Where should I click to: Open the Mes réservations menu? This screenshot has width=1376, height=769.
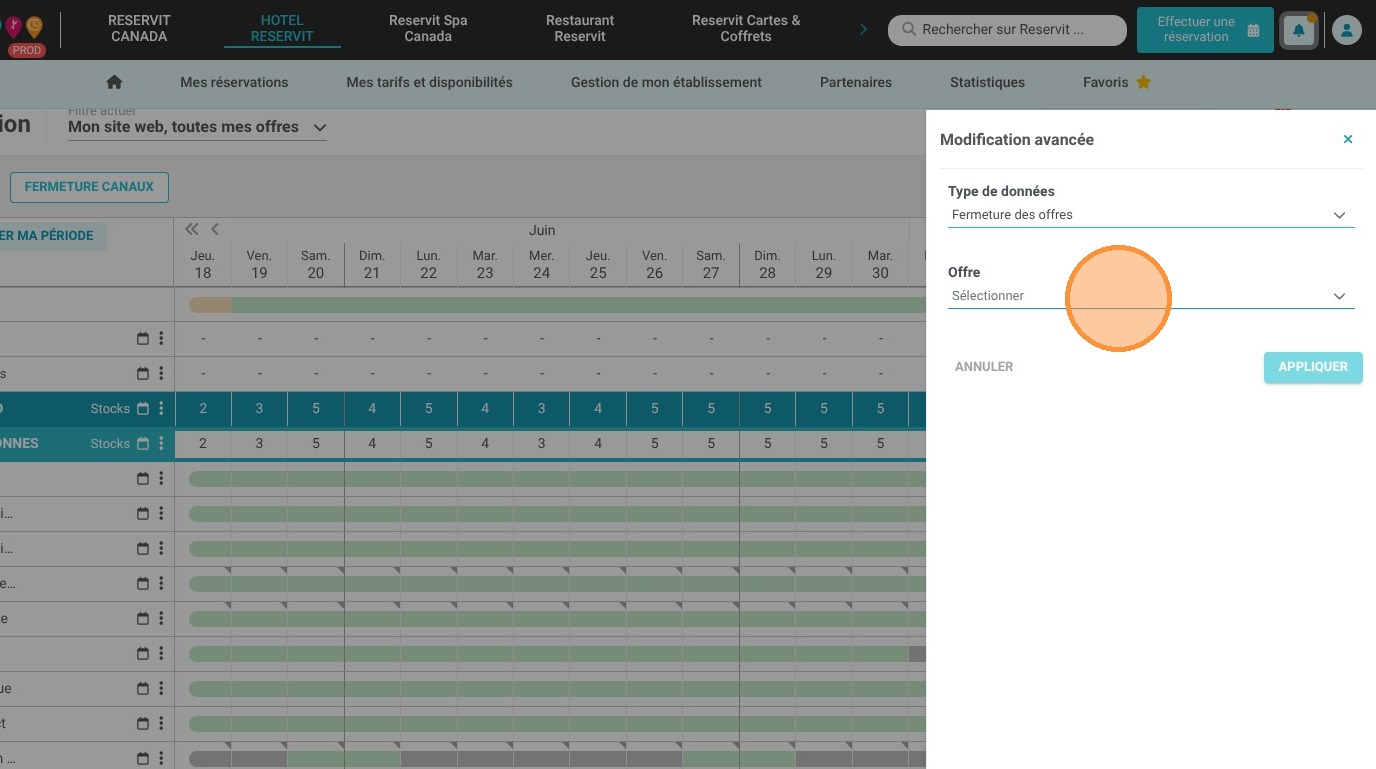(x=234, y=82)
